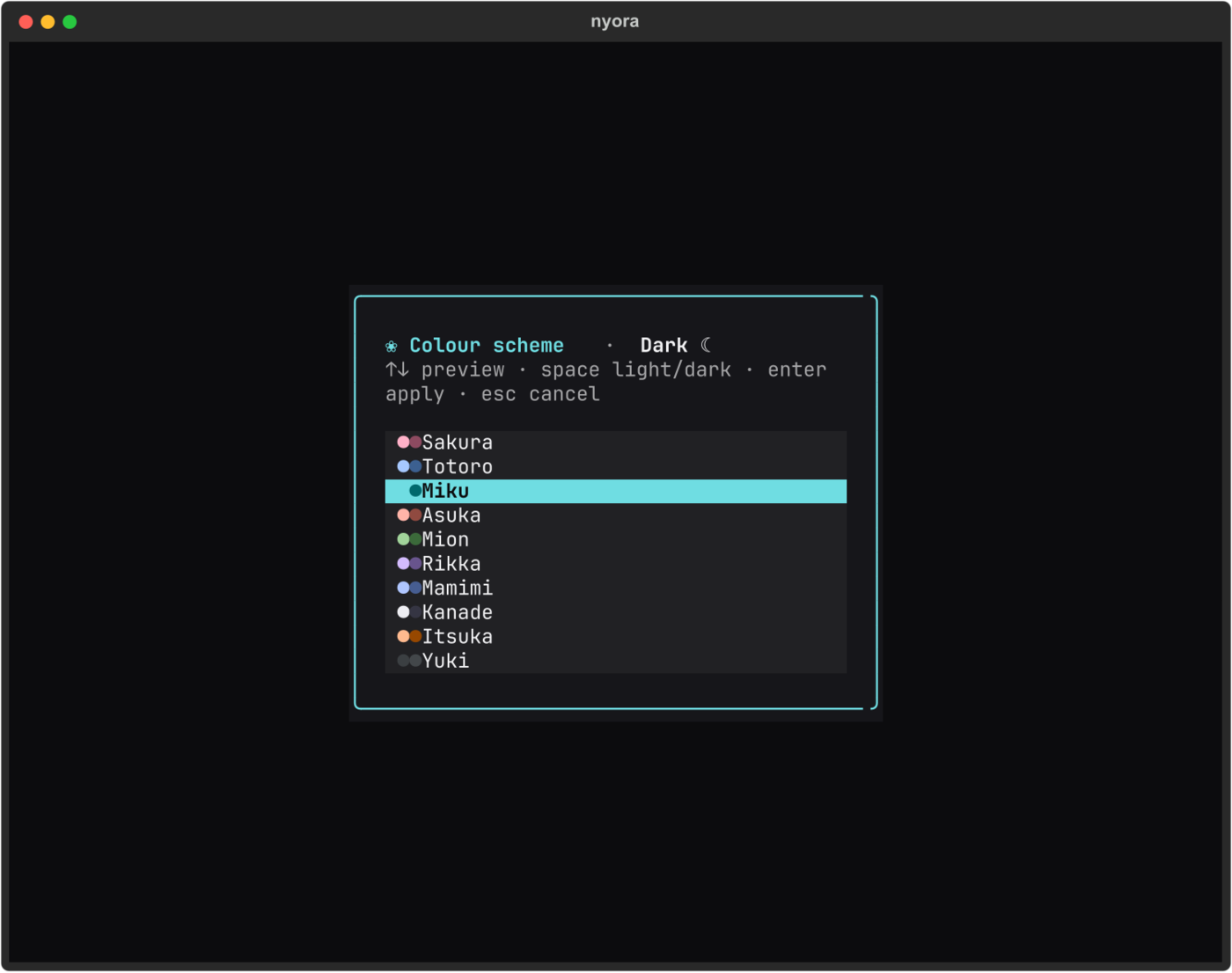Select the Totoro colour scheme

coord(615,467)
